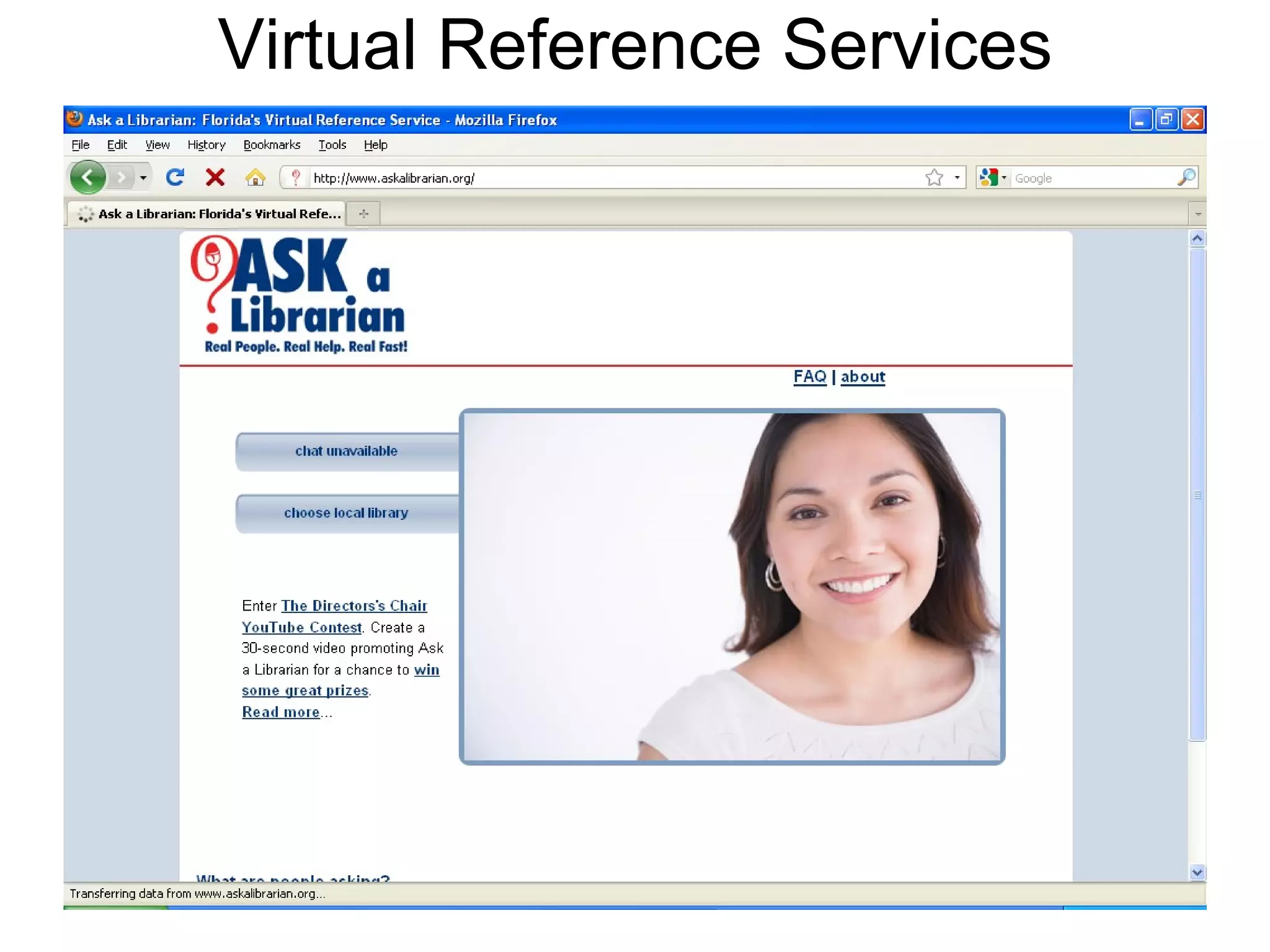Click status text 'Transferring data from www.askalibrarian.org...'
The height and width of the screenshot is (952, 1270).
(x=197, y=894)
